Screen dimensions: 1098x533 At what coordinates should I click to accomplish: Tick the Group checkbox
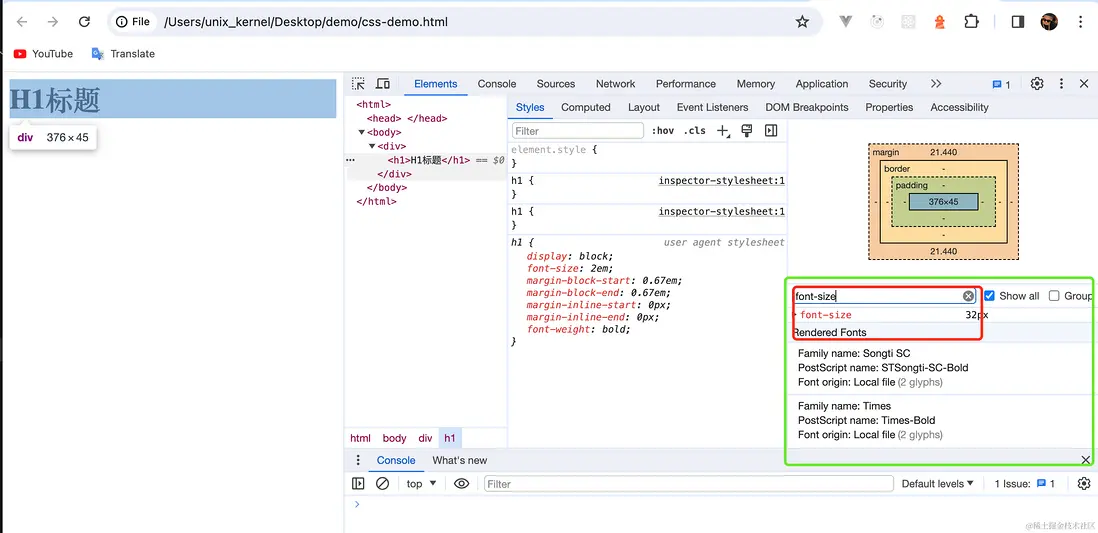tap(1053, 296)
